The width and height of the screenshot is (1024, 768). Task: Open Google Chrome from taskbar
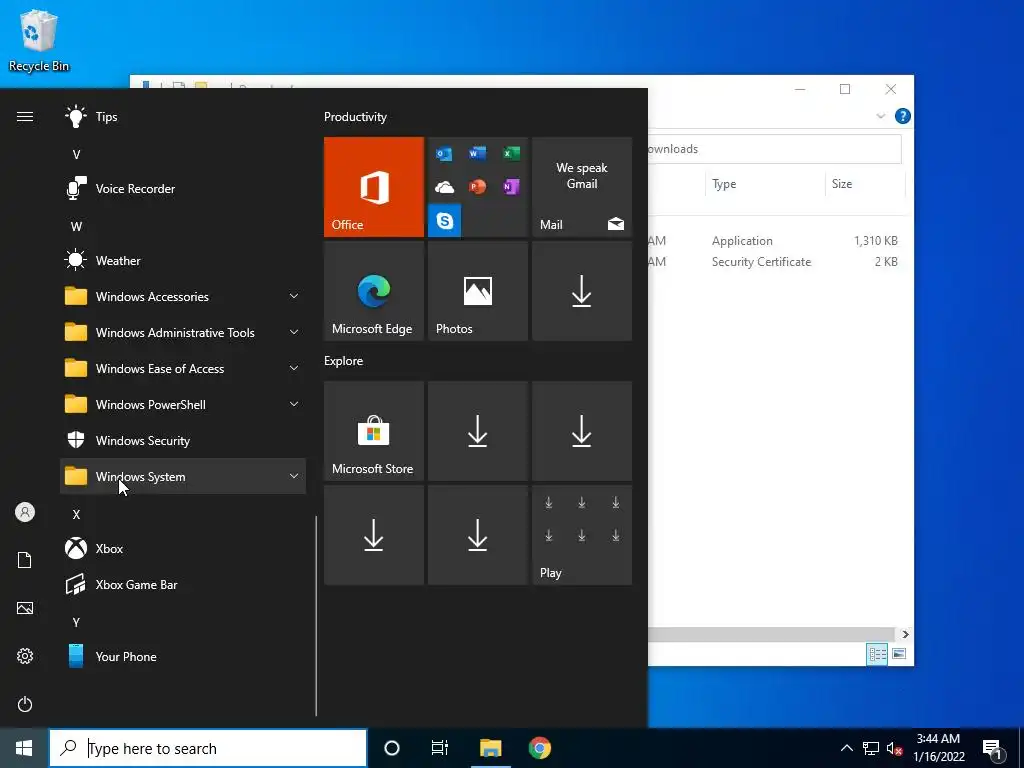[x=539, y=748]
